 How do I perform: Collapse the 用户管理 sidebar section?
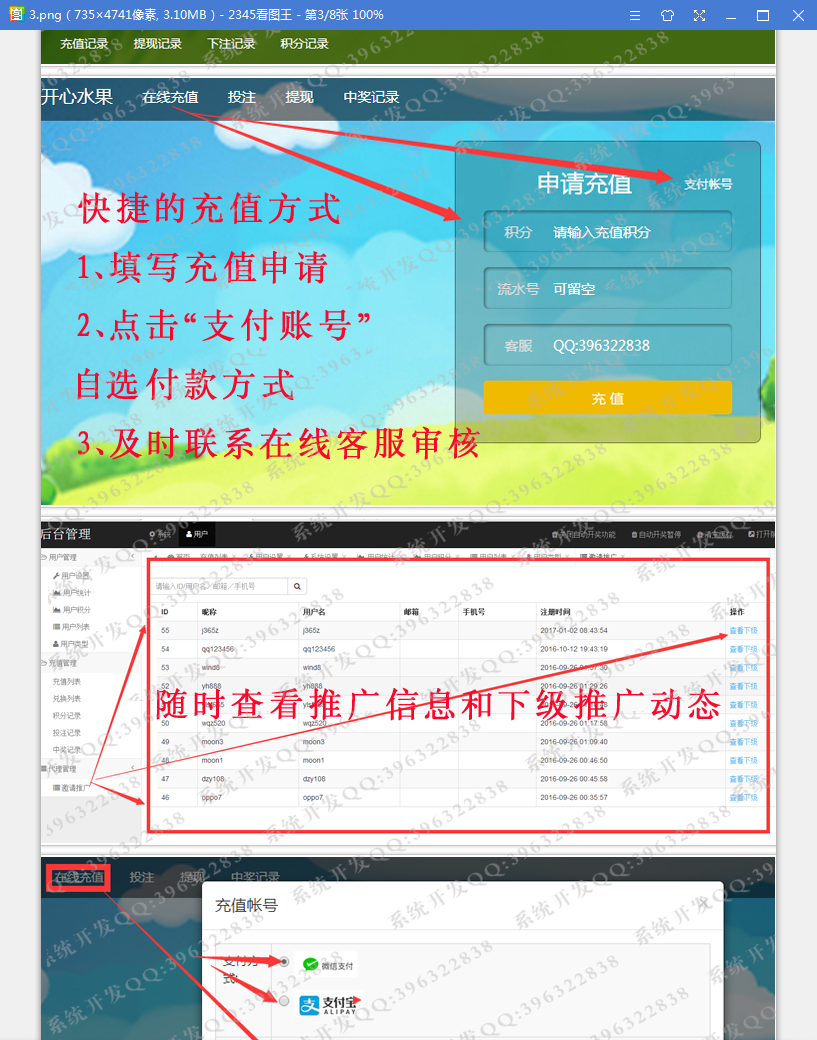coord(132,556)
